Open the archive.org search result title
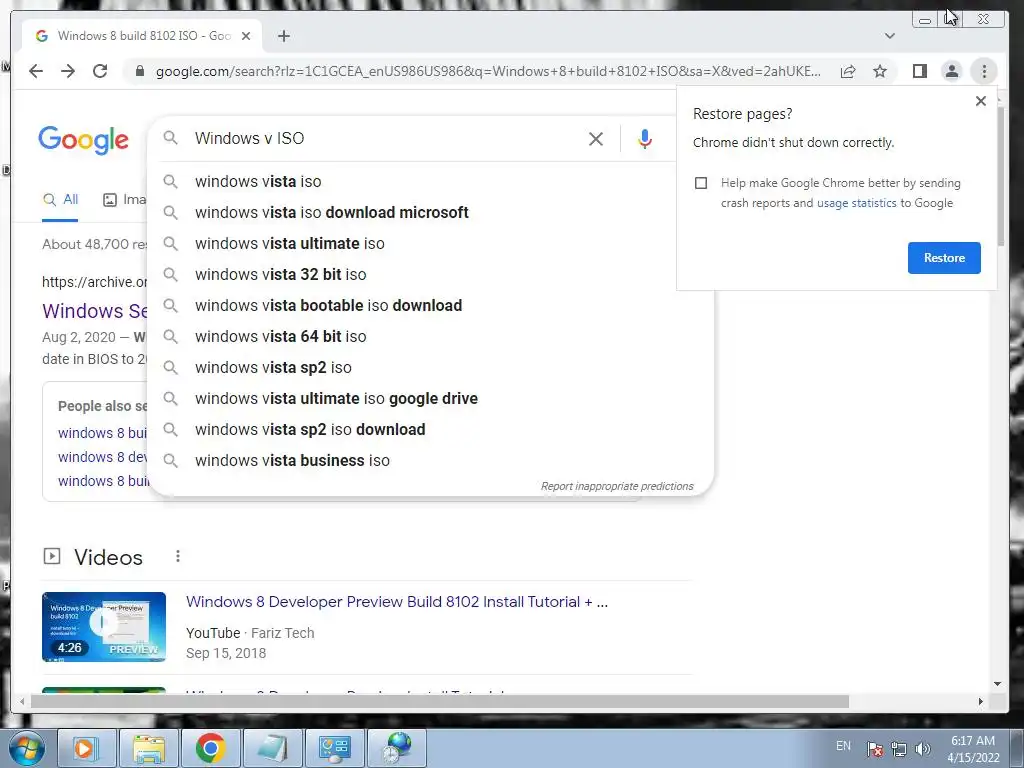 (x=95, y=311)
